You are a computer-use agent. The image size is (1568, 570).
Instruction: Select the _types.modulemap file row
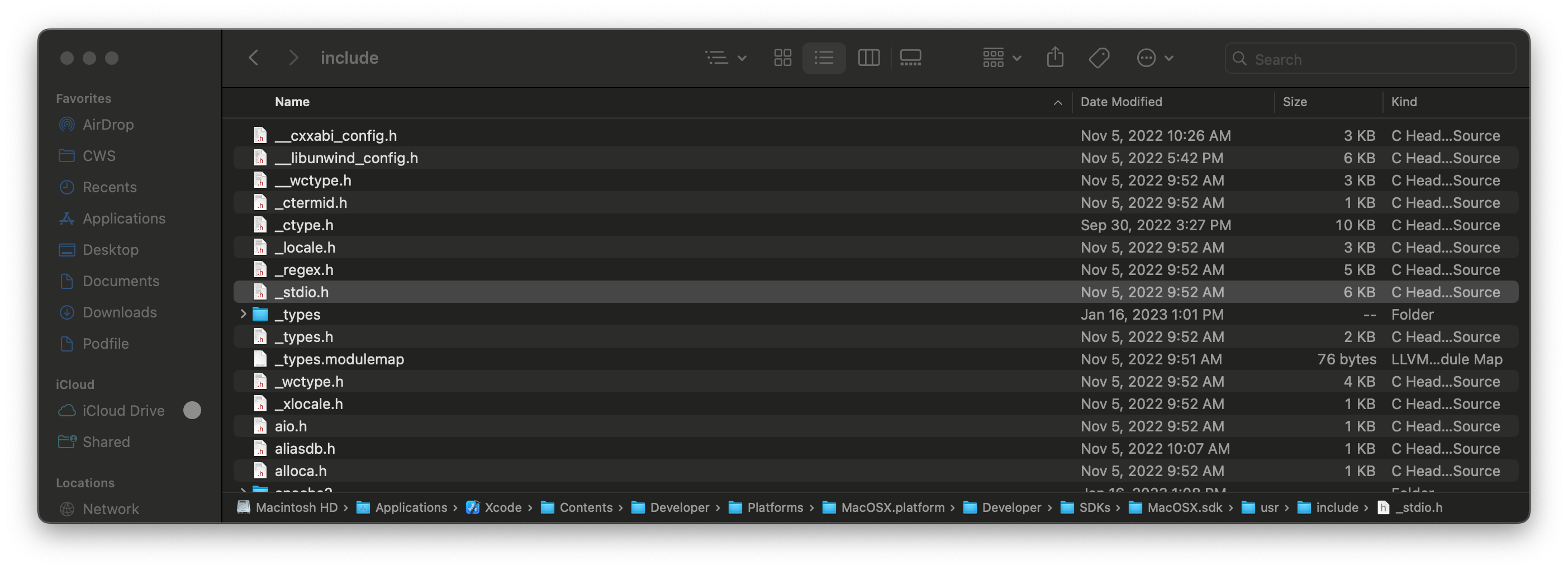pos(875,359)
